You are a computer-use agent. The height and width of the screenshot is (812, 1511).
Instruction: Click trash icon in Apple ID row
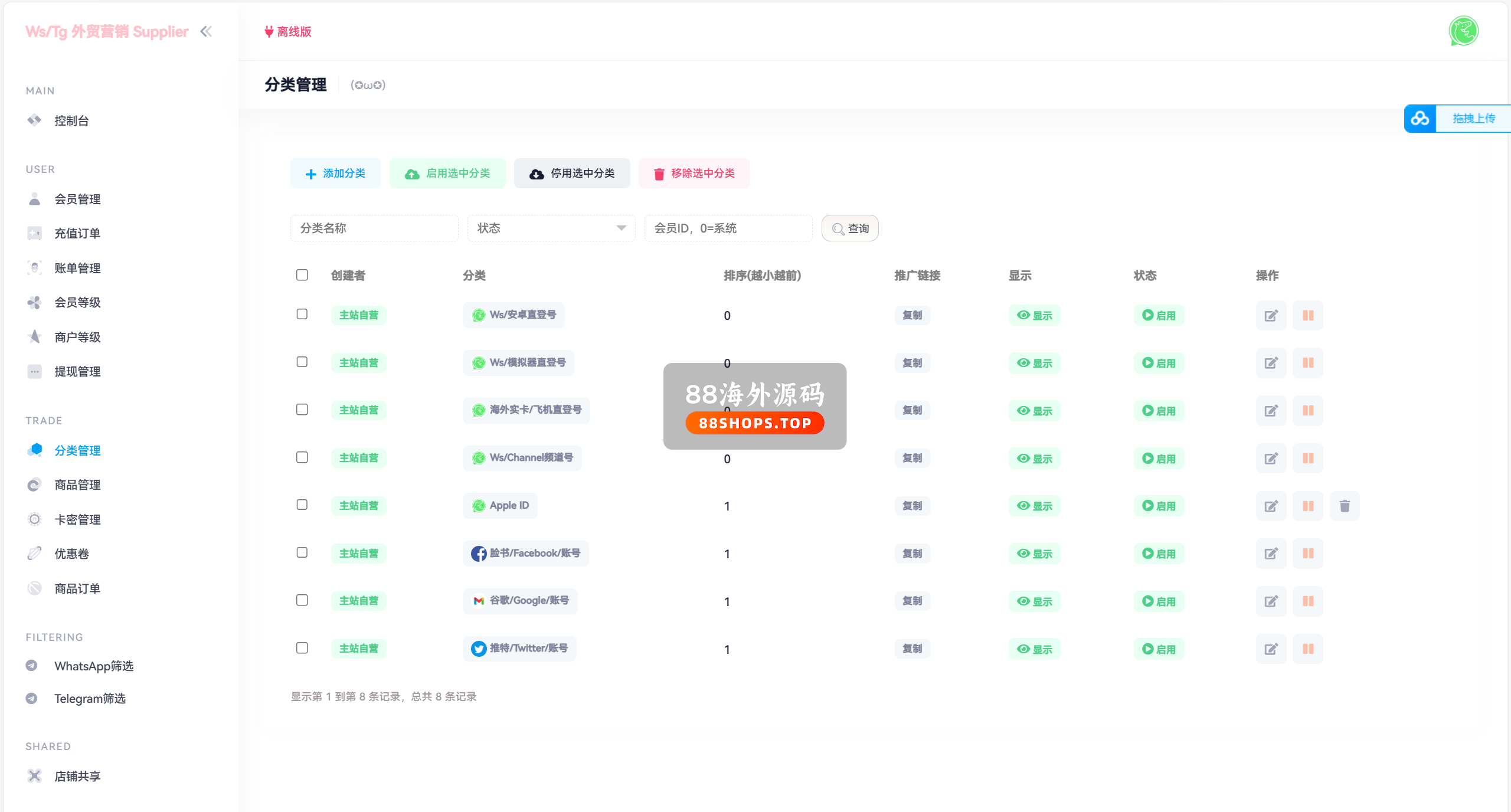(1345, 506)
